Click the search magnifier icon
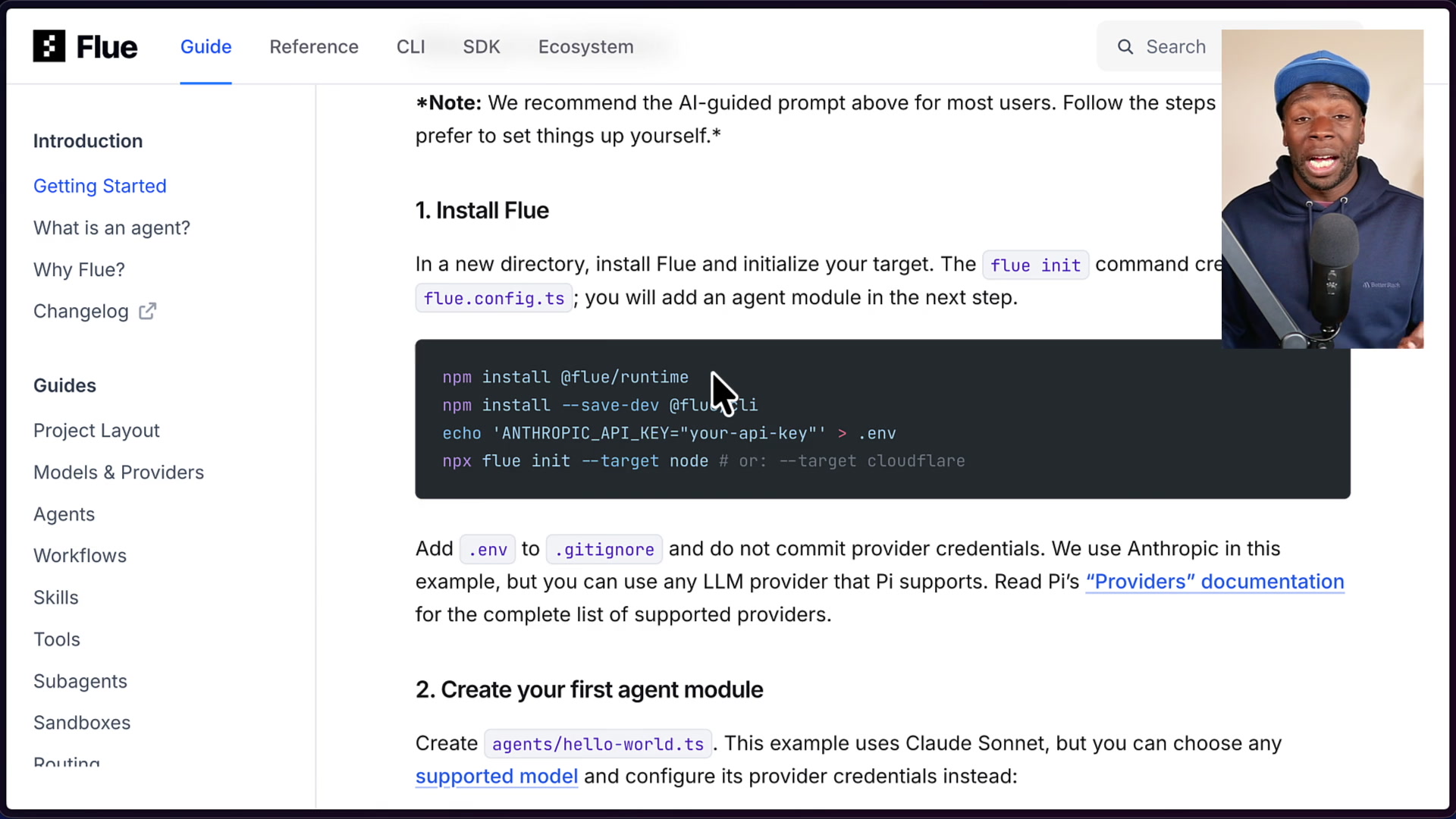 pos(1125,47)
